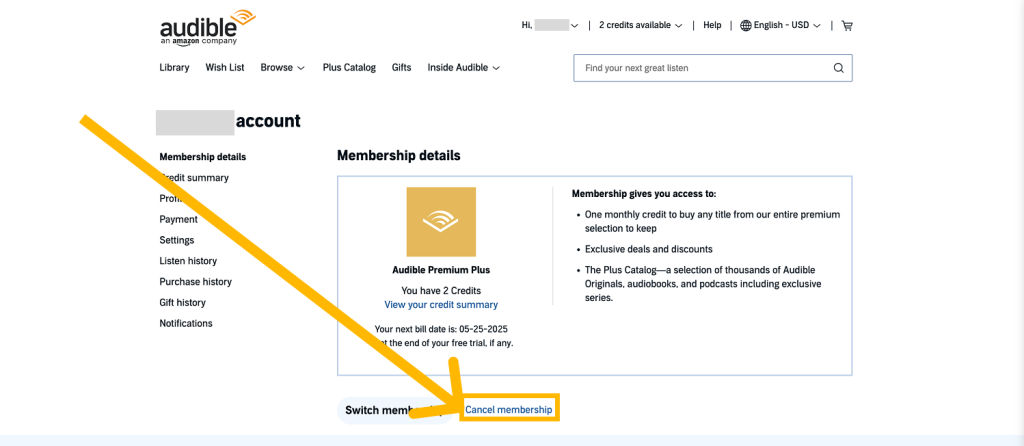Click the globe language icon
The height and width of the screenshot is (446, 1024).
click(745, 25)
